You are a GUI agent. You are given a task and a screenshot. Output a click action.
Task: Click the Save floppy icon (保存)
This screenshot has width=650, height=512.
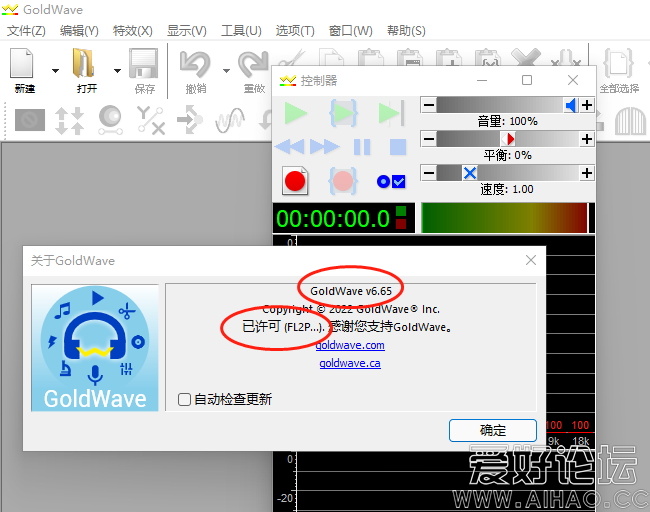point(143,63)
